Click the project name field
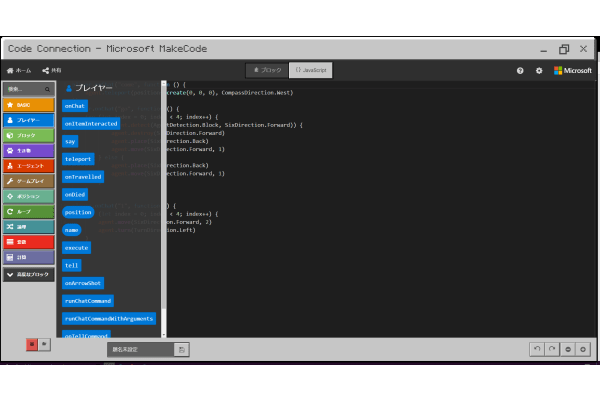The width and height of the screenshot is (600, 400). click(141, 349)
